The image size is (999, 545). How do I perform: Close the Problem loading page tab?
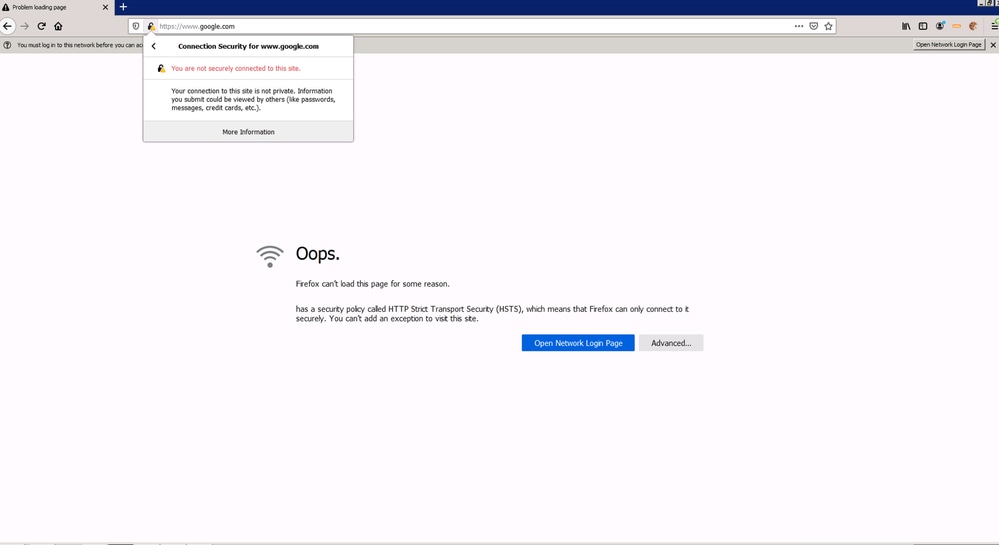point(105,7)
